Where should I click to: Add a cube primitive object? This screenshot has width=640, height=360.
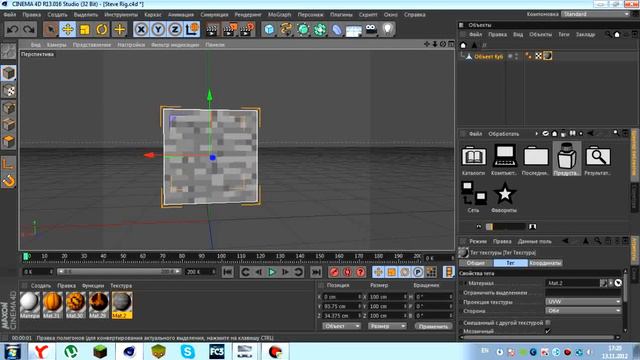pyautogui.click(x=269, y=29)
